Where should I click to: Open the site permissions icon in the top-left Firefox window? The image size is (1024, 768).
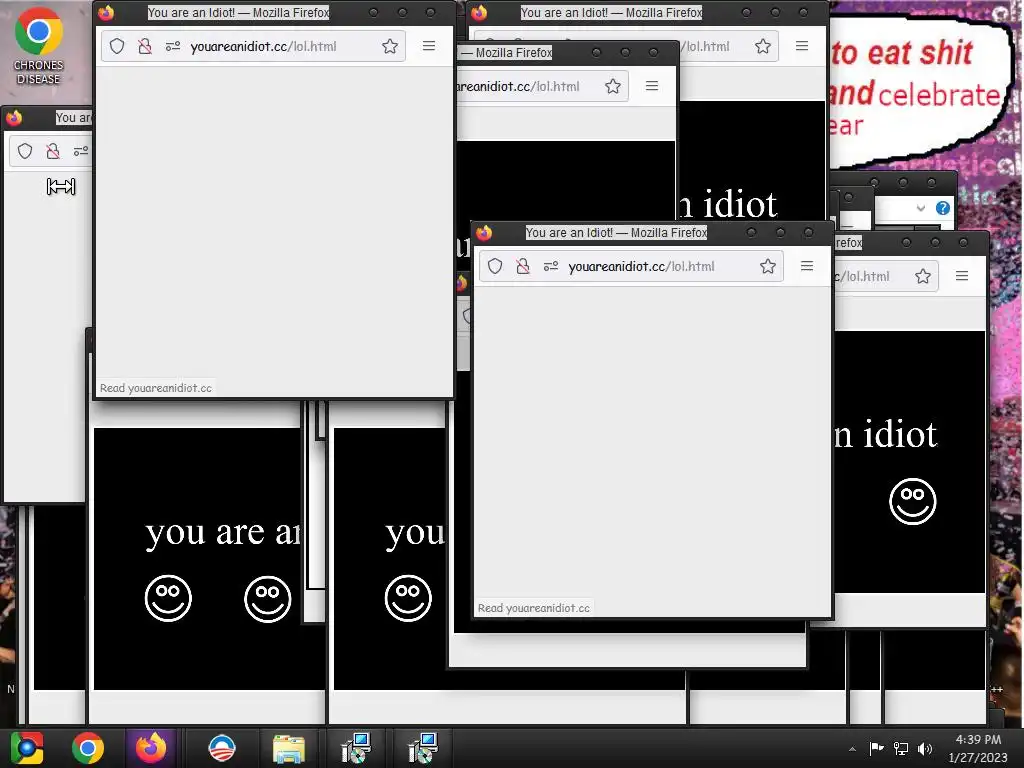point(172,46)
